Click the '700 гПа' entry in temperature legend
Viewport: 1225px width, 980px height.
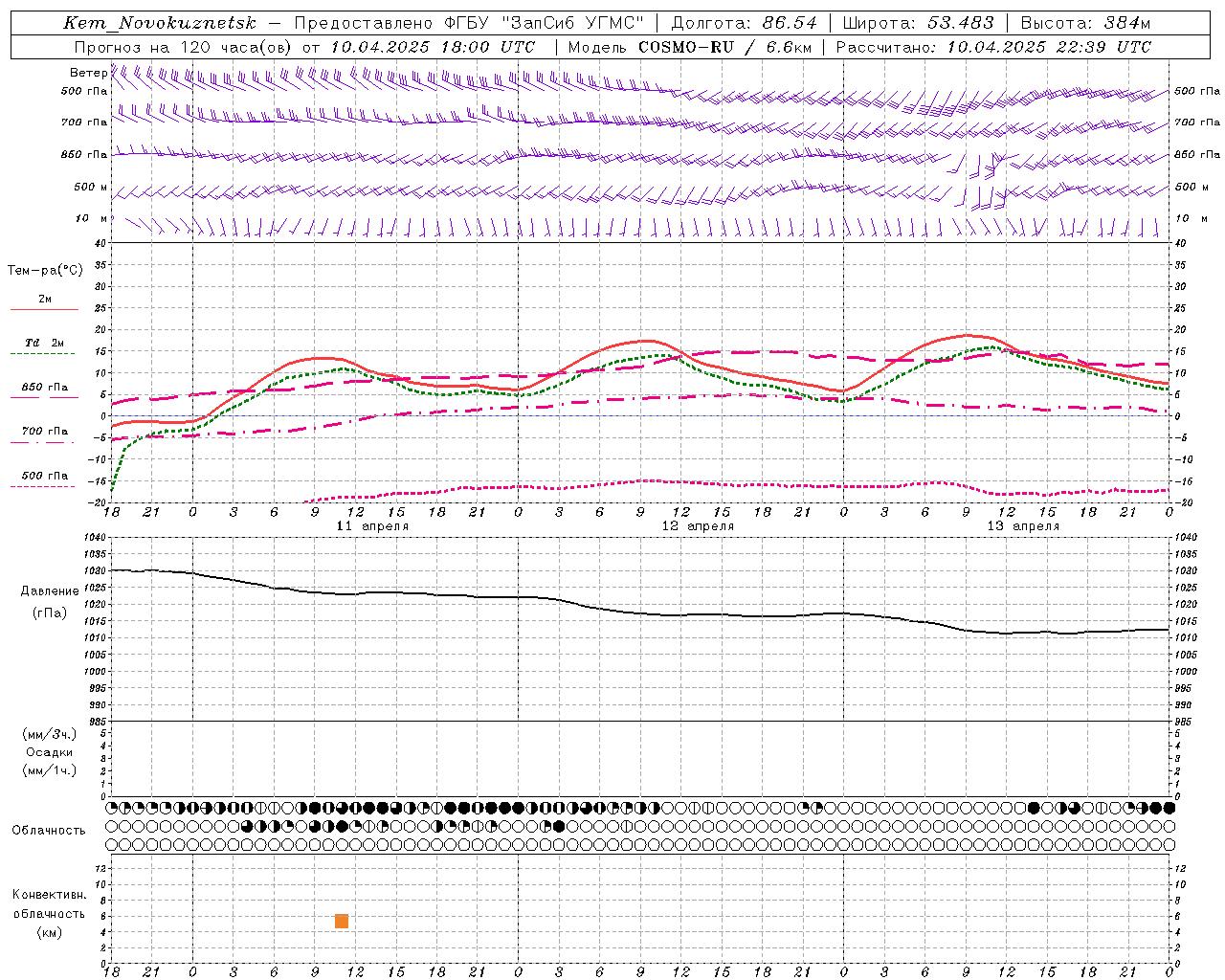click(45, 432)
